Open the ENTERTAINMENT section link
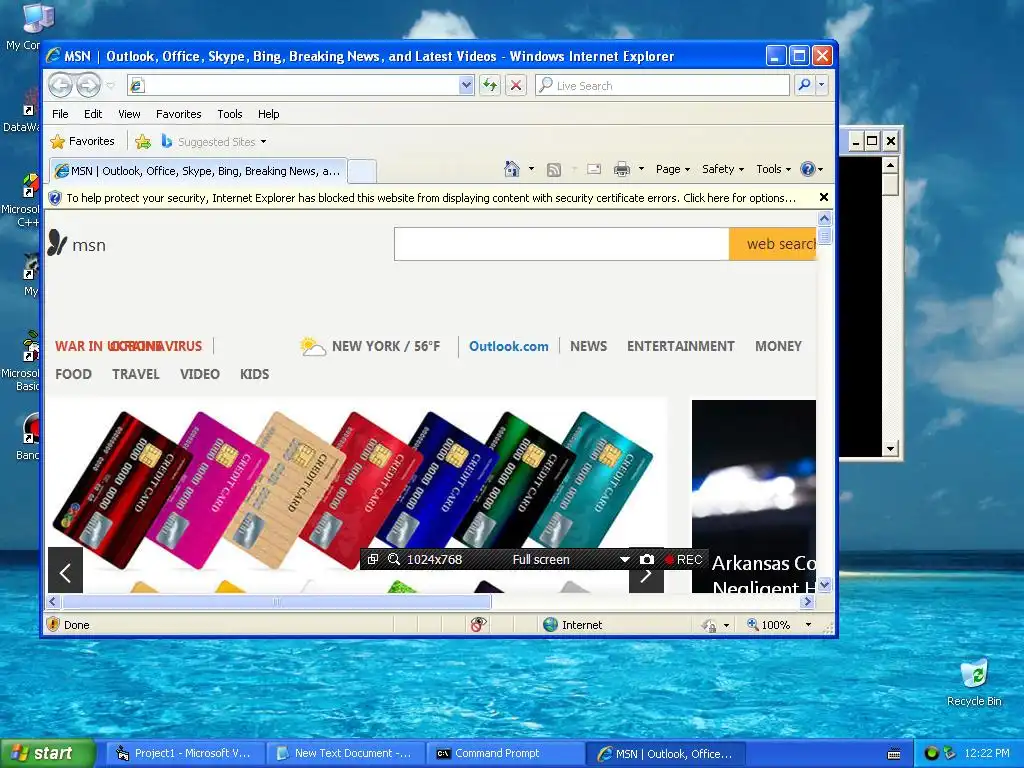This screenshot has height=768, width=1024. (x=680, y=346)
